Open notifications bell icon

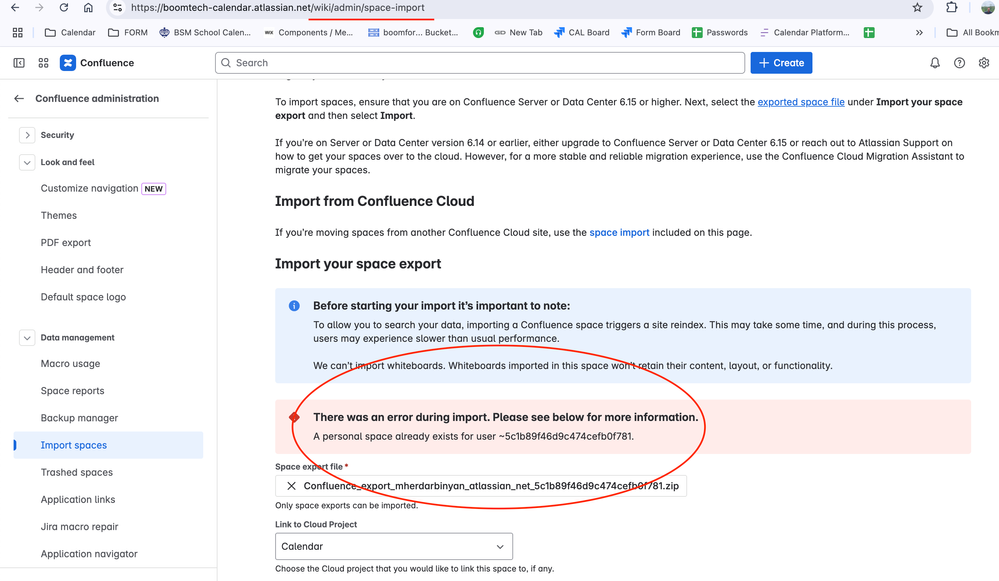coord(935,63)
